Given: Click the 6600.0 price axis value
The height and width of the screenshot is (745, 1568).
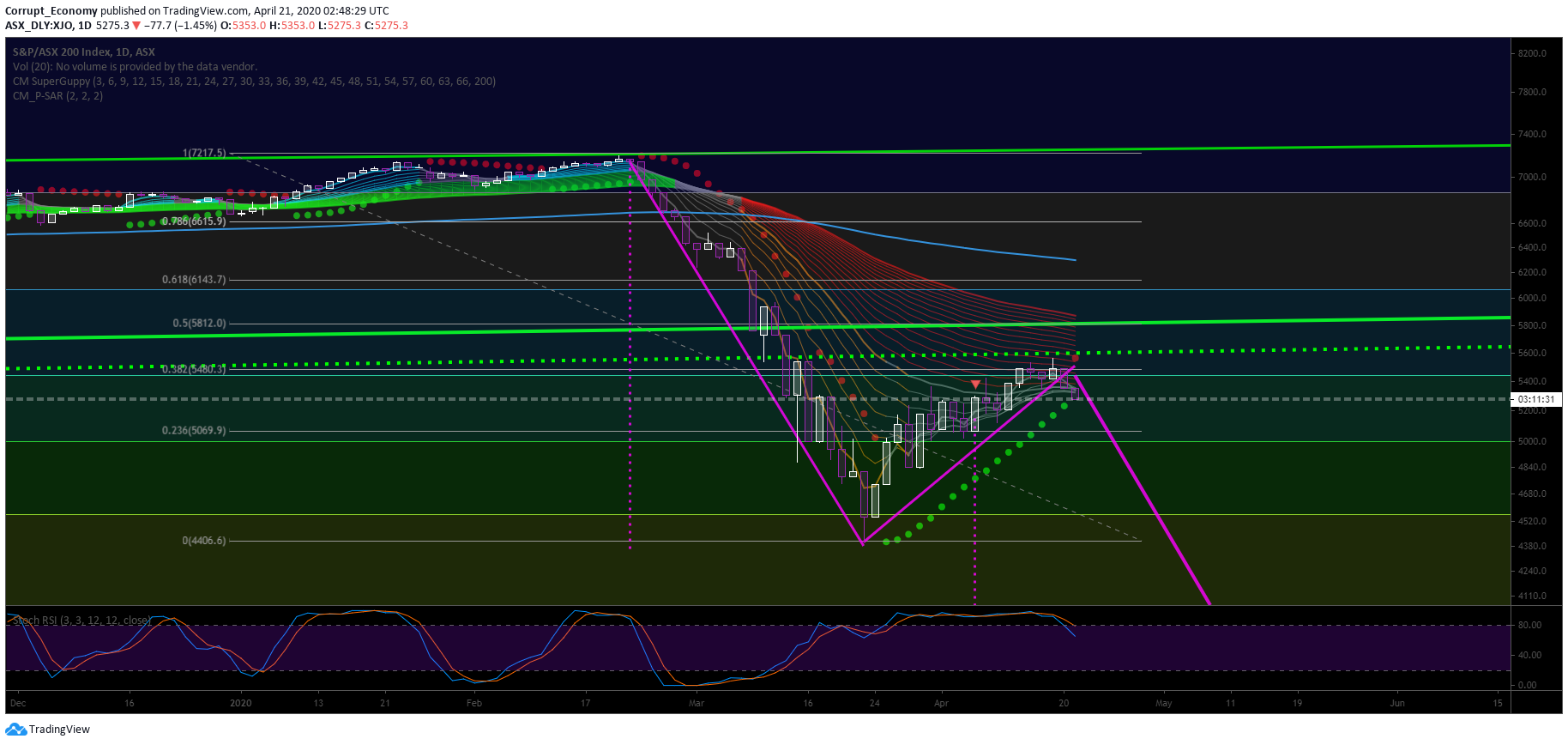Looking at the screenshot, I should pyautogui.click(x=1532, y=223).
